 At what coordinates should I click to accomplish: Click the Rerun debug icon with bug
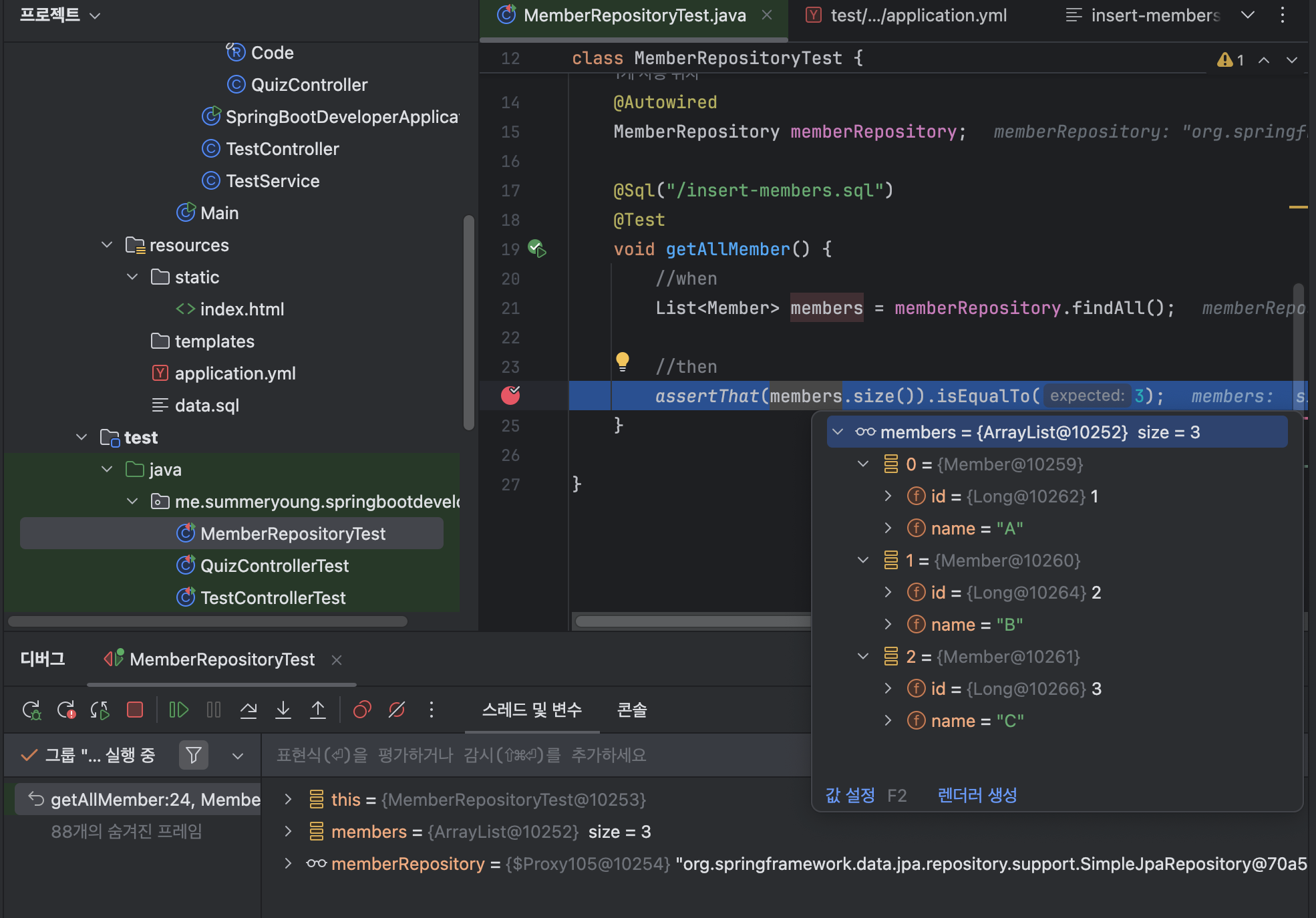point(31,710)
